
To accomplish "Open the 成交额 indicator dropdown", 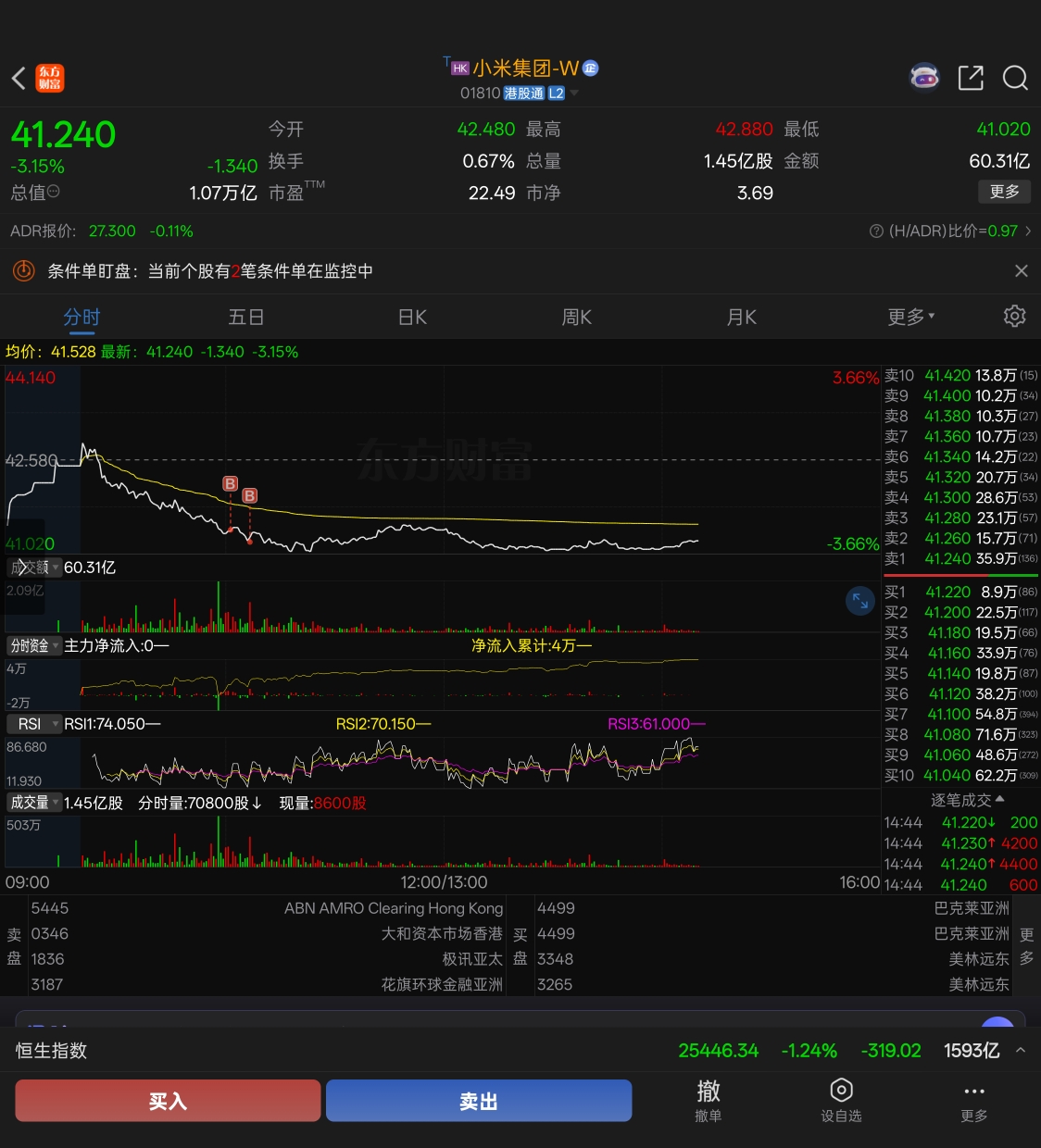I will pos(34,568).
